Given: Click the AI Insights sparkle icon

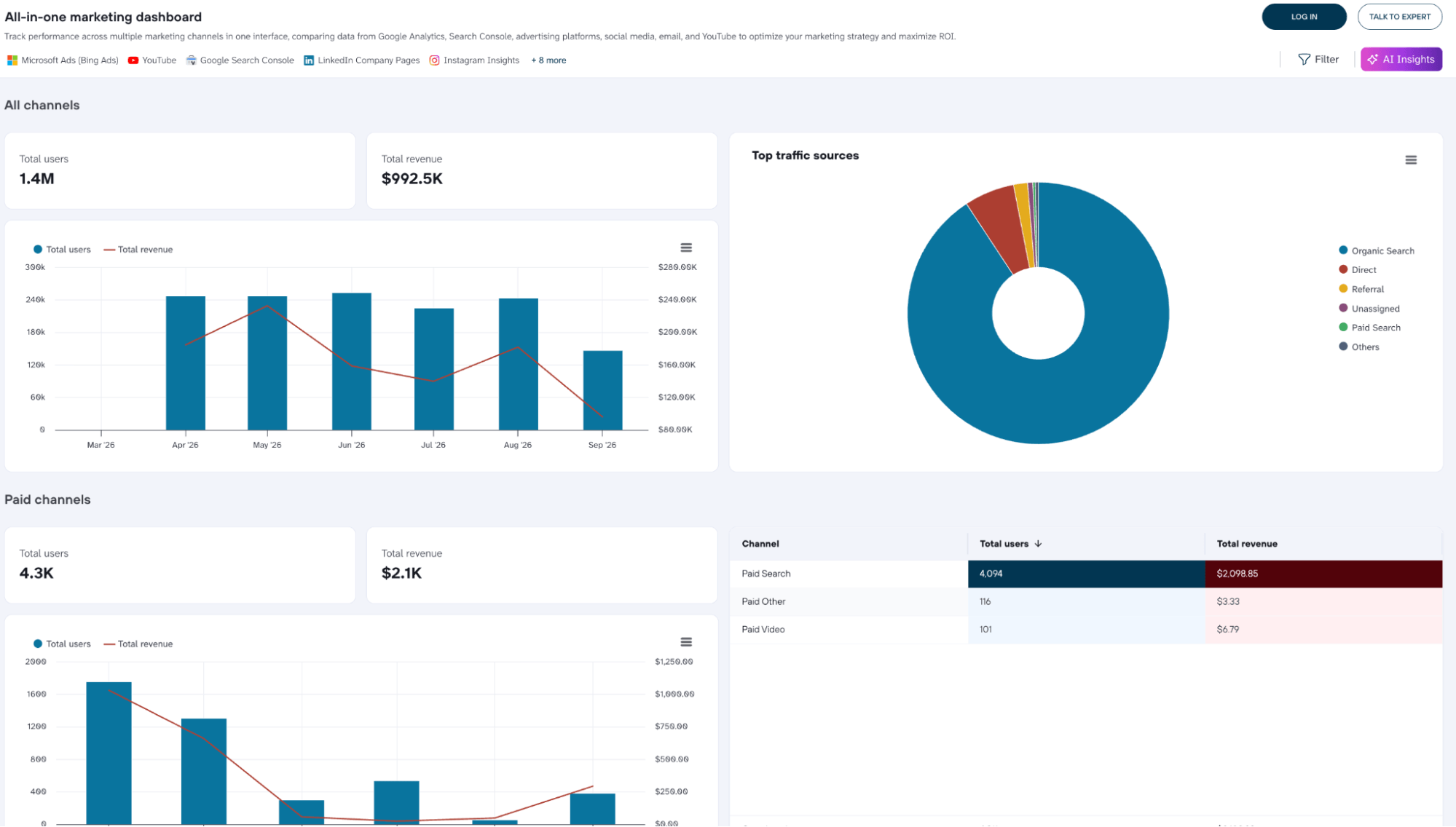Looking at the screenshot, I should tap(1372, 60).
